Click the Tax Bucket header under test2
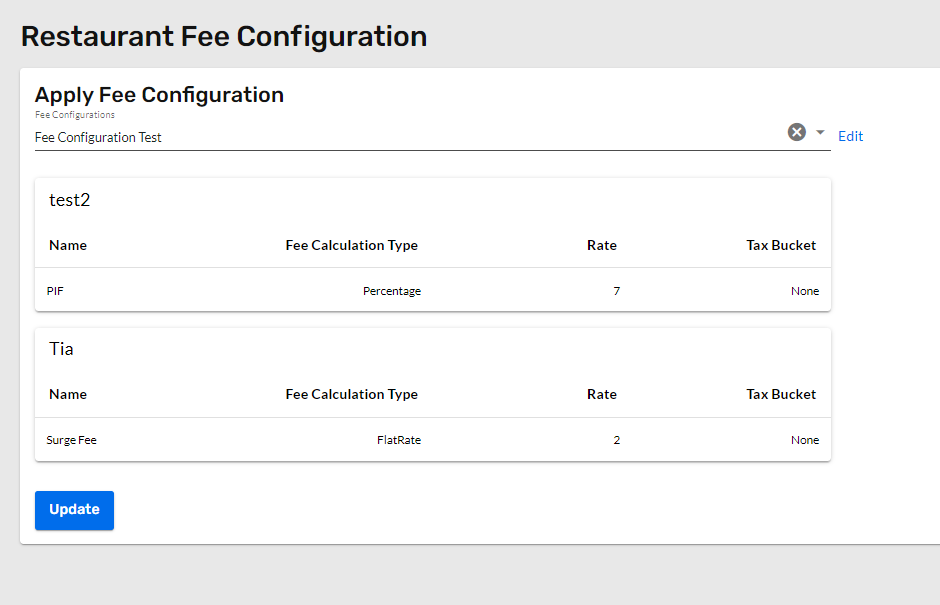 [x=781, y=245]
